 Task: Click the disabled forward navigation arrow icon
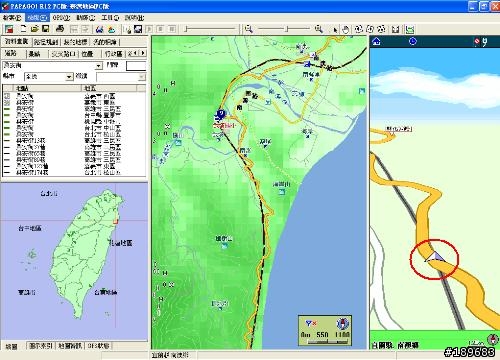[85, 29]
